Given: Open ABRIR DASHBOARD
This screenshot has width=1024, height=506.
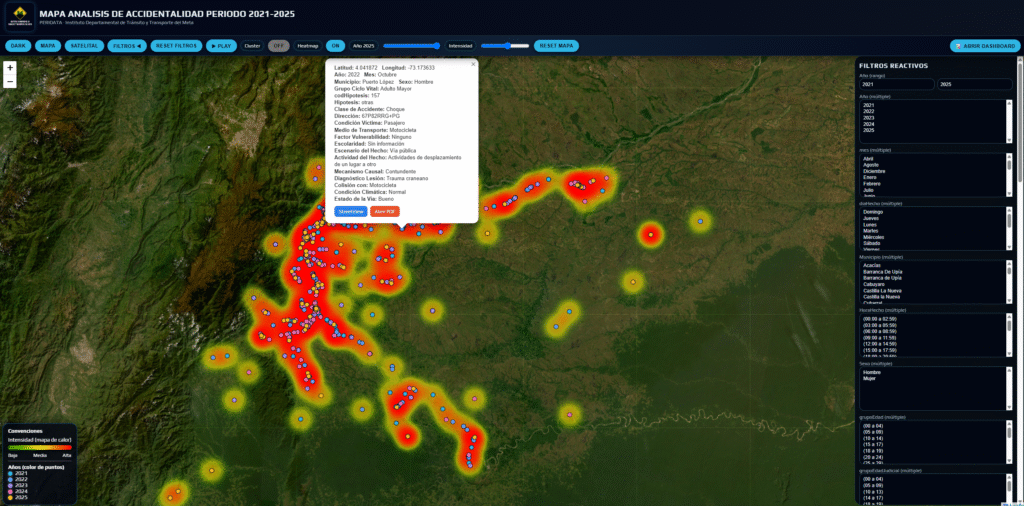Looking at the screenshot, I should (985, 46).
